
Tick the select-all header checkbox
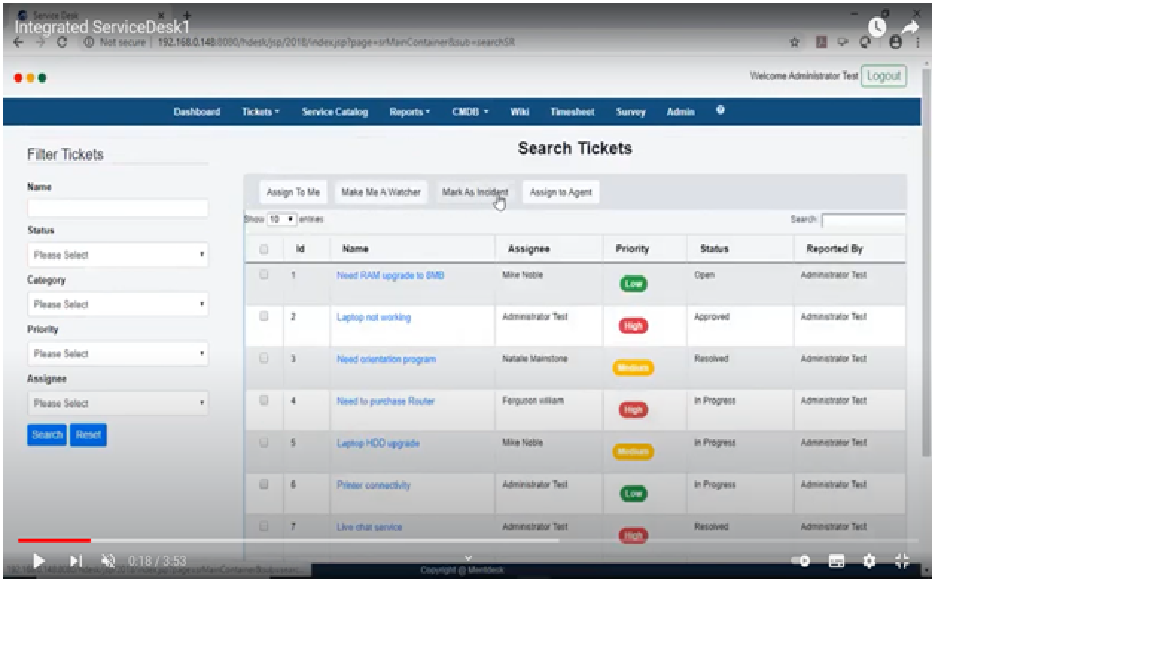click(264, 249)
